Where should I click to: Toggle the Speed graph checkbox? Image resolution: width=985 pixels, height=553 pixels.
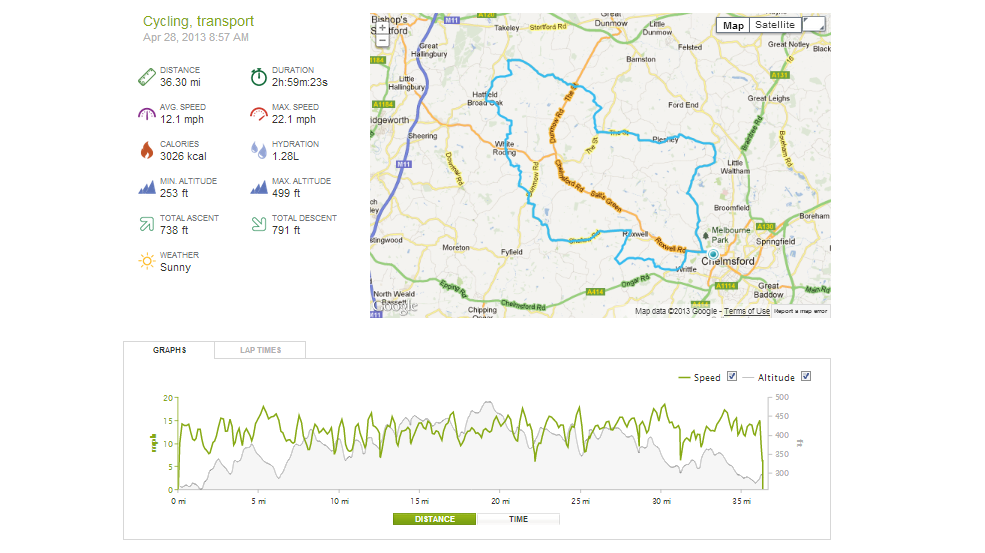[732, 377]
